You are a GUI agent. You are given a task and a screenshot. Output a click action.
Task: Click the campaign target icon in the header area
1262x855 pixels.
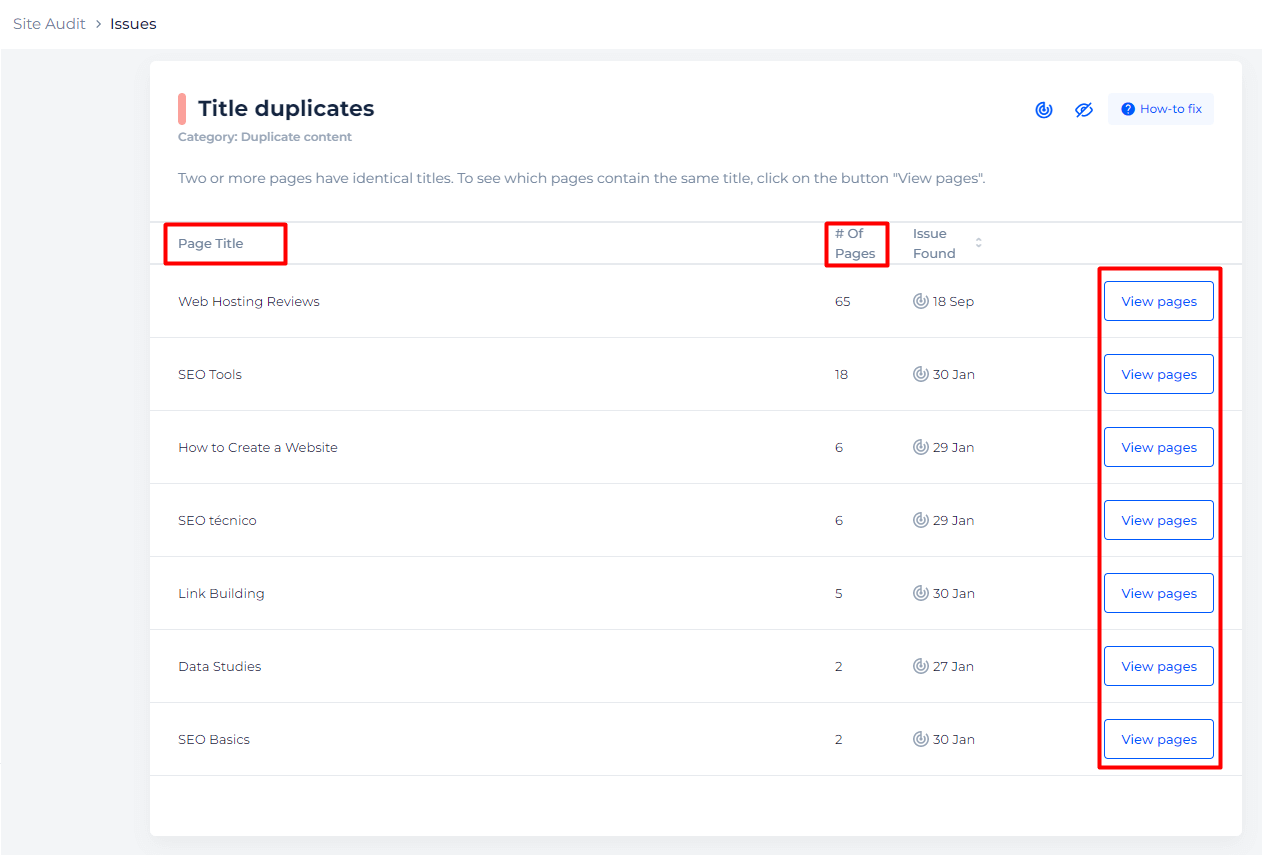(x=1043, y=110)
